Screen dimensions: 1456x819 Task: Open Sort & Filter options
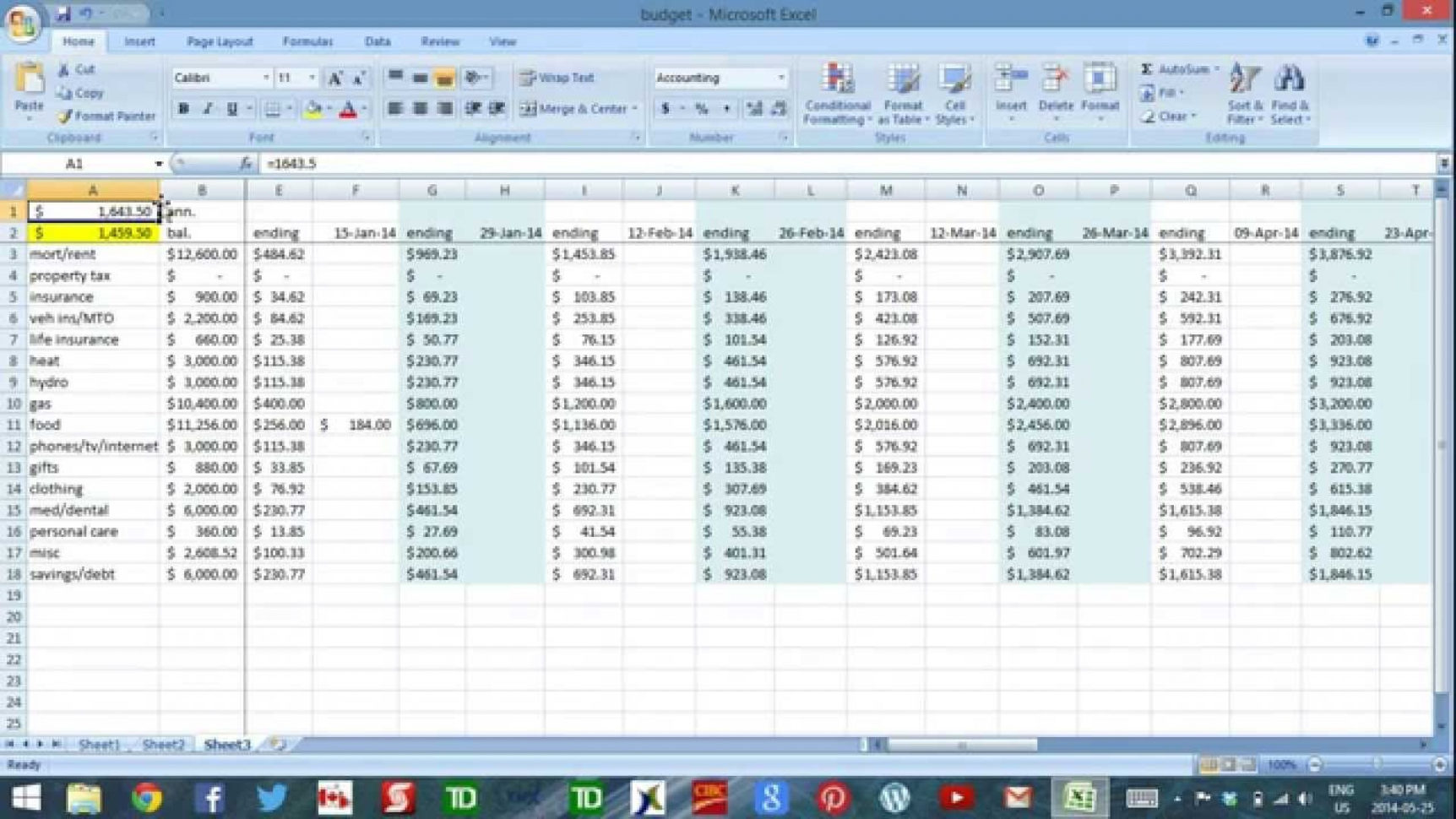1243,95
